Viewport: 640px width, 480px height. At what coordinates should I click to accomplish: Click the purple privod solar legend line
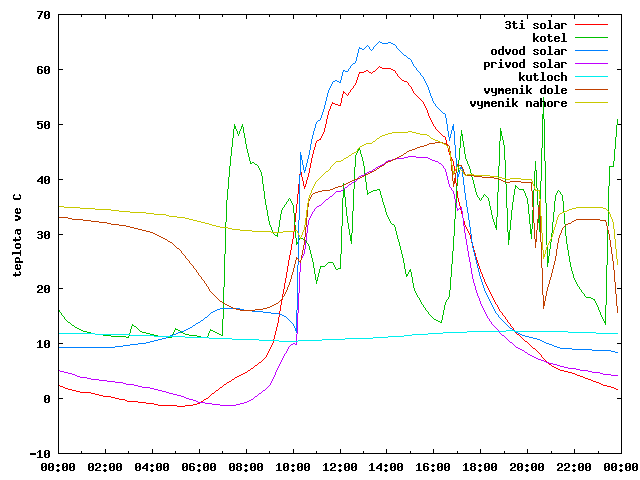pos(591,64)
